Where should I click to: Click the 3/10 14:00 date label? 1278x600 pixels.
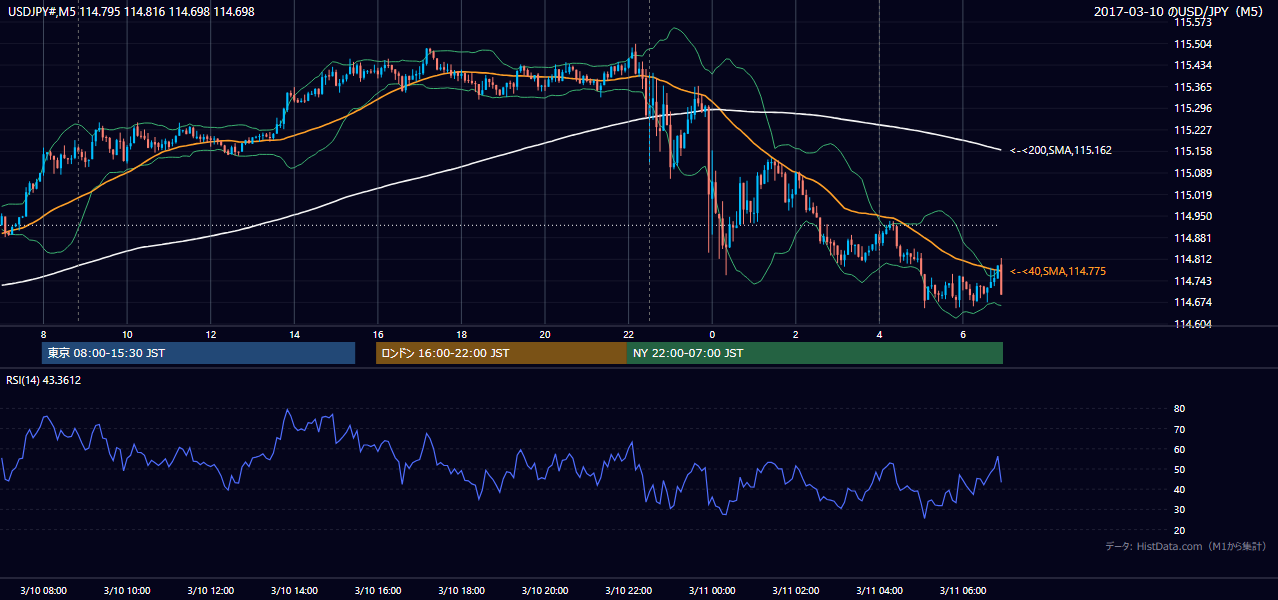pos(294,591)
